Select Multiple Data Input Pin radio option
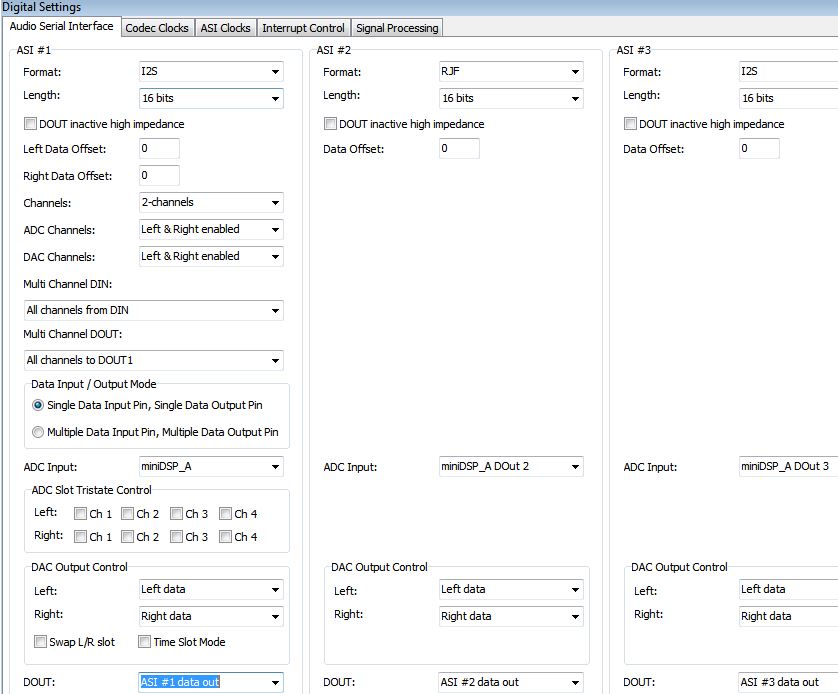This screenshot has height=694, width=838. click(x=38, y=432)
